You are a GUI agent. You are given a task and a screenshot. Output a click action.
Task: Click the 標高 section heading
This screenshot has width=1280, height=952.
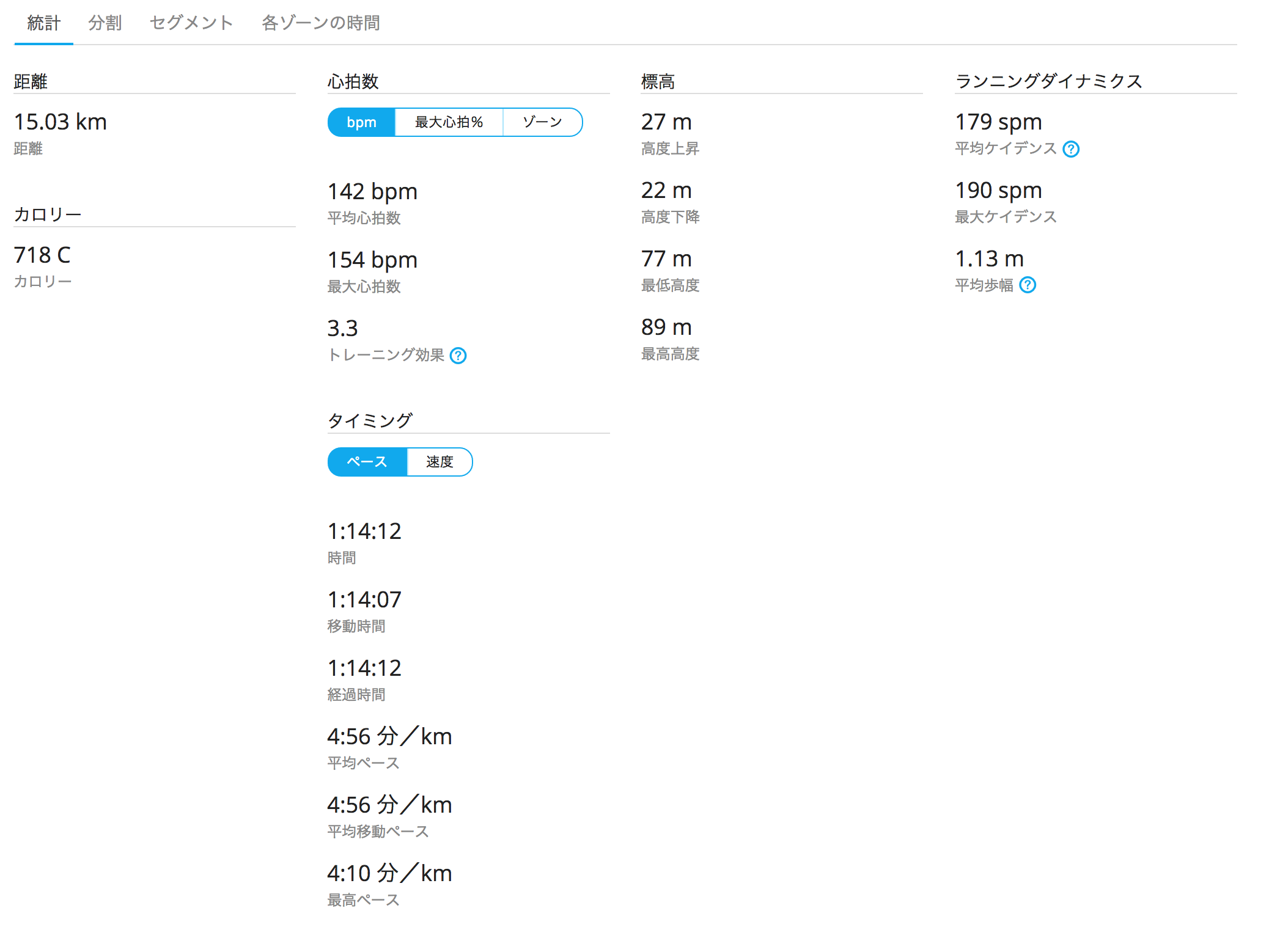click(658, 81)
